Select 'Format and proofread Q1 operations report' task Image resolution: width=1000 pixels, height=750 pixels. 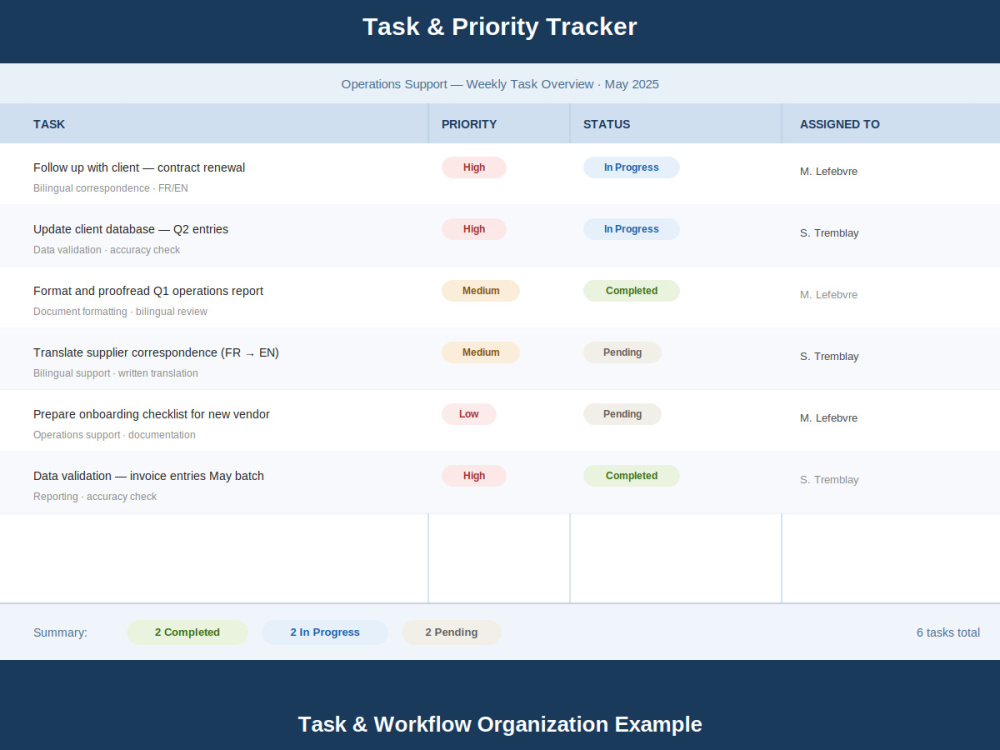[148, 291]
